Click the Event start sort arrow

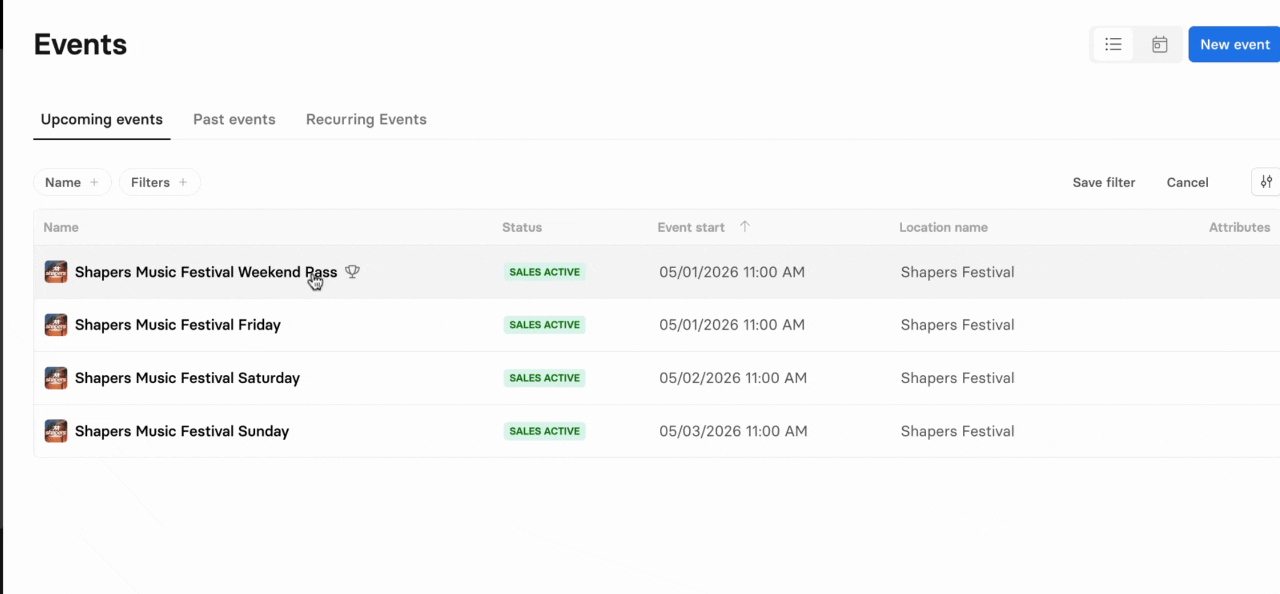click(744, 227)
